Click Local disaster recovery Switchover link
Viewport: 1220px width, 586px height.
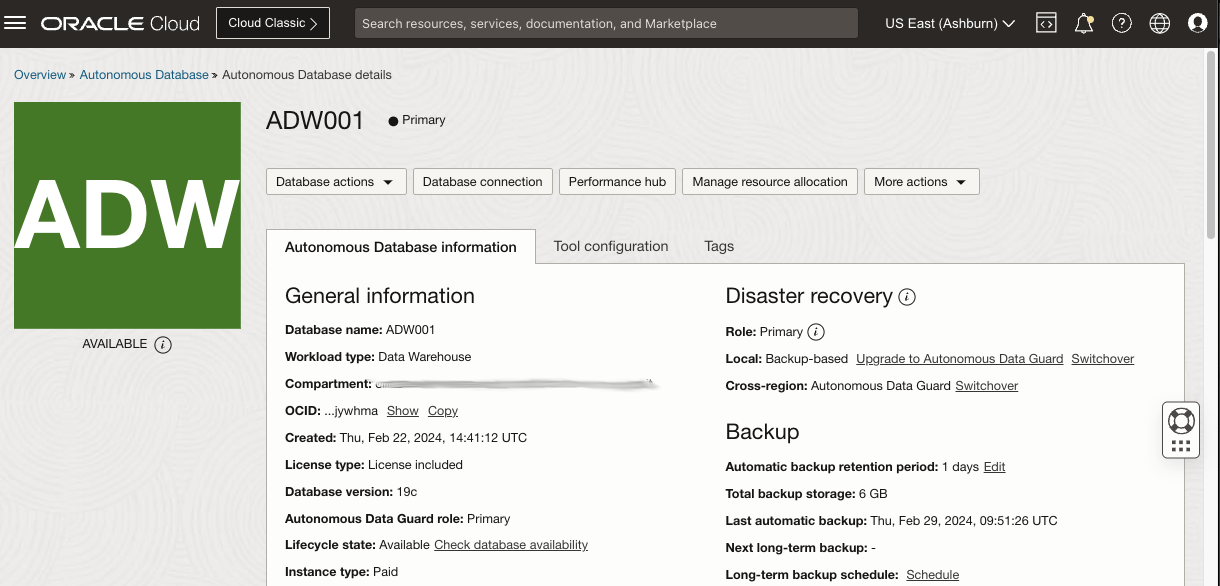coord(1103,359)
